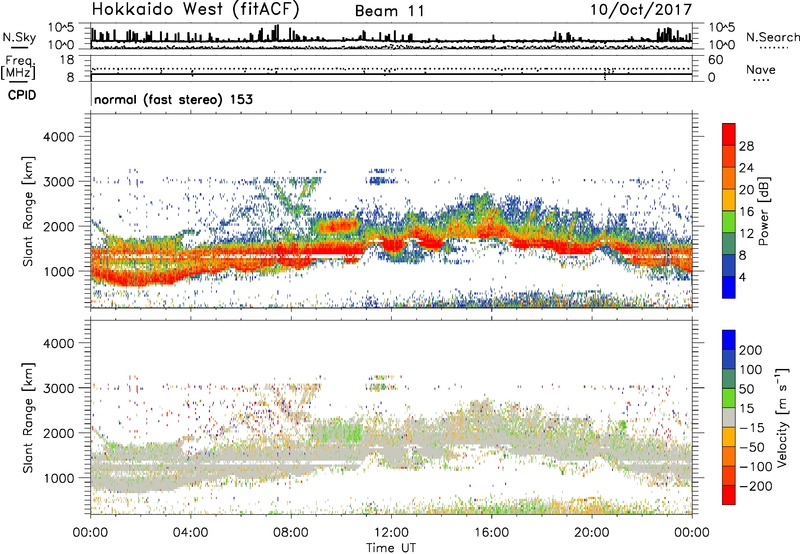
Task: Click the "1000" tick of the velocity panel
Action: point(59,478)
